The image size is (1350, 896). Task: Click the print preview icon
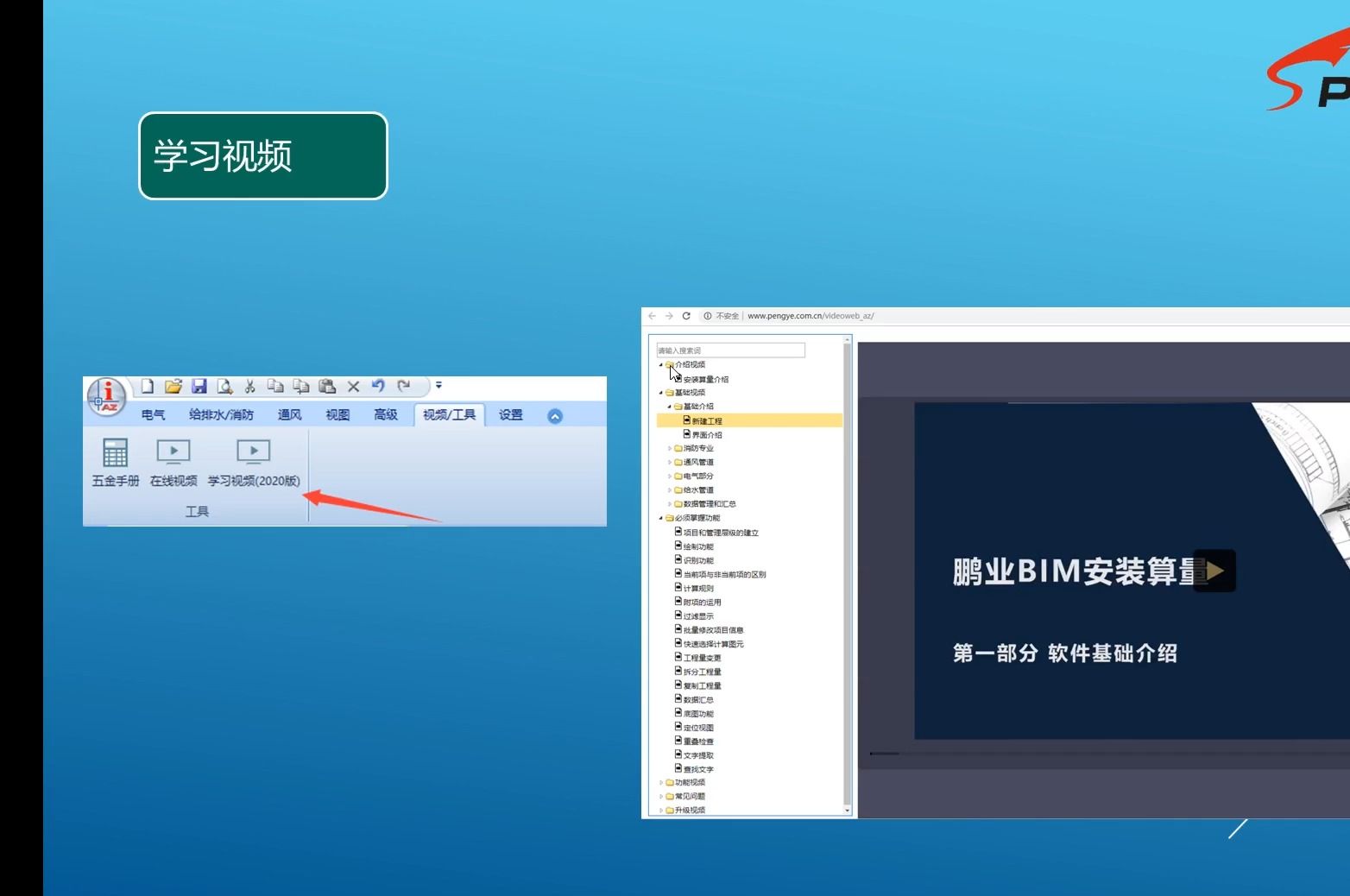(224, 387)
